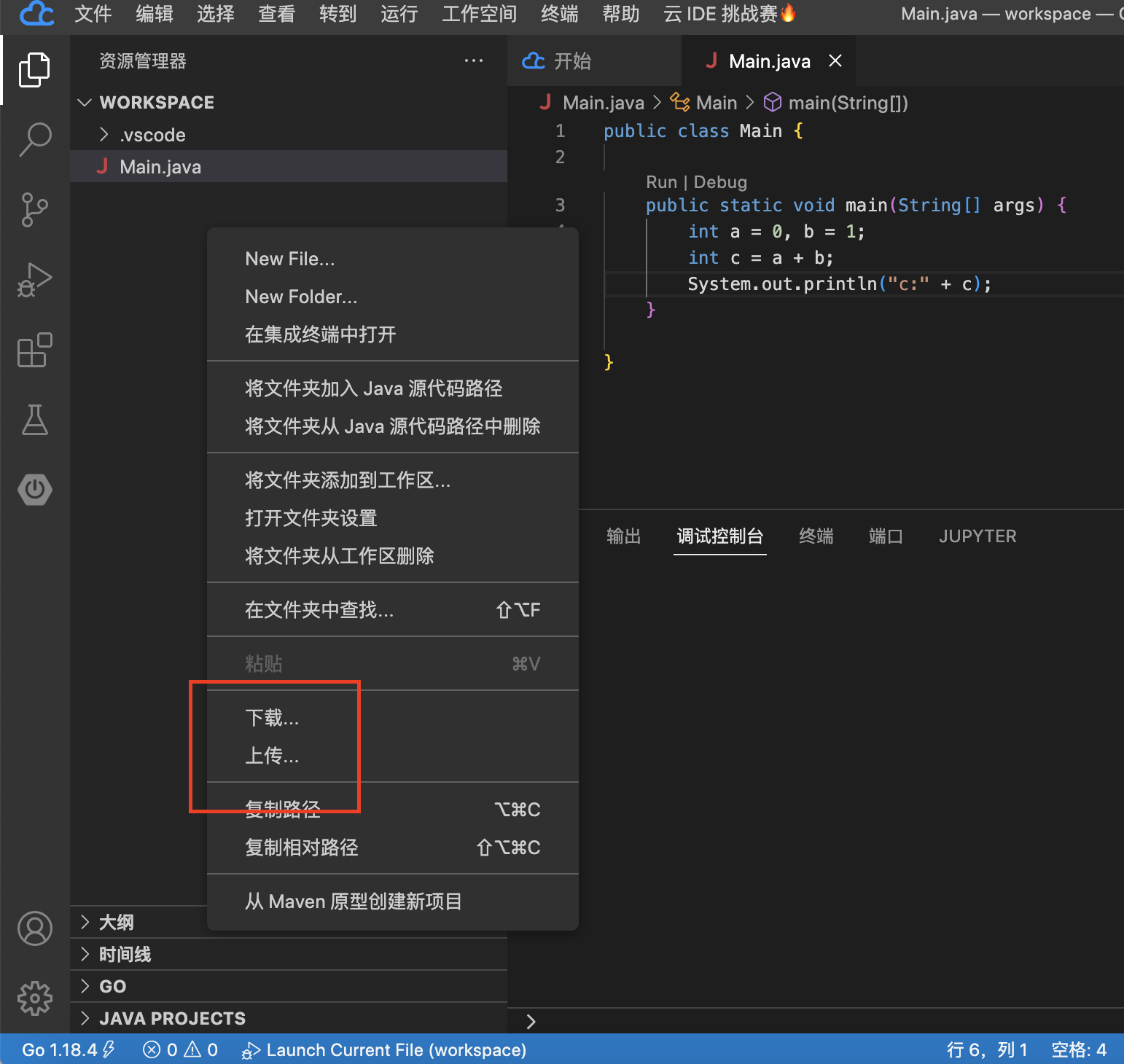
Task: Click the main(String[]) method breadcrumb
Action: coord(835,103)
